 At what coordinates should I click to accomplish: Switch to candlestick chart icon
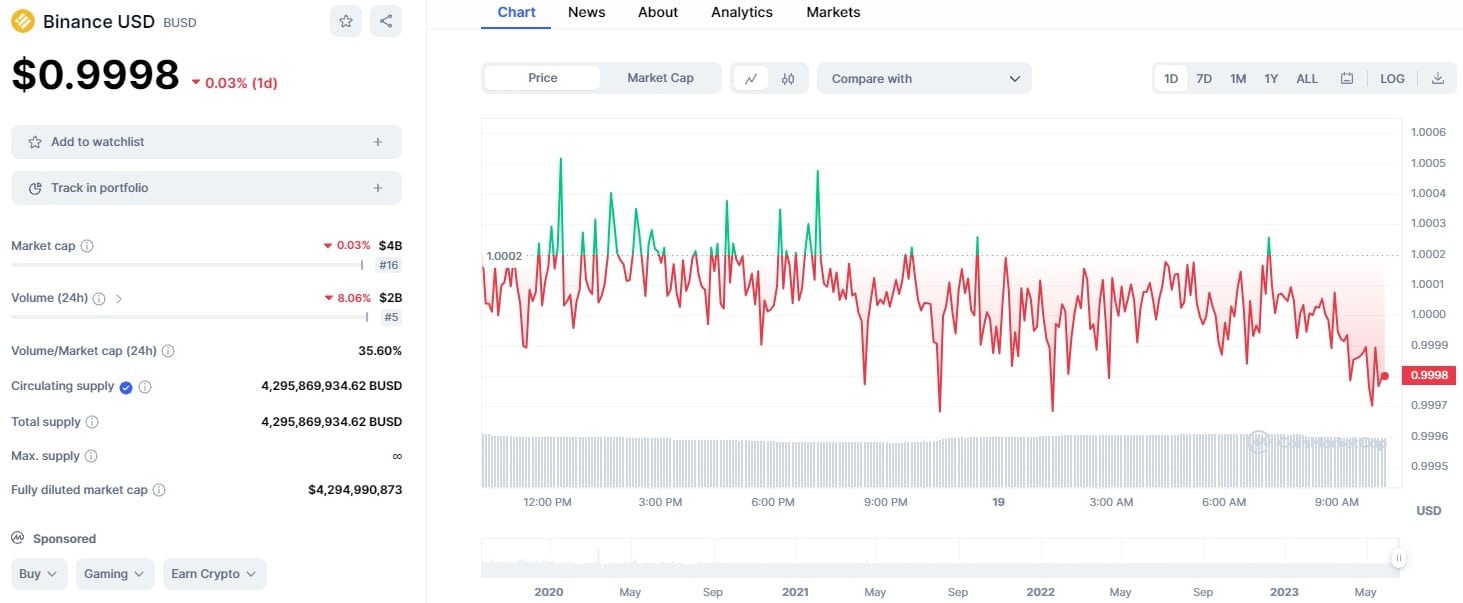tap(788, 79)
